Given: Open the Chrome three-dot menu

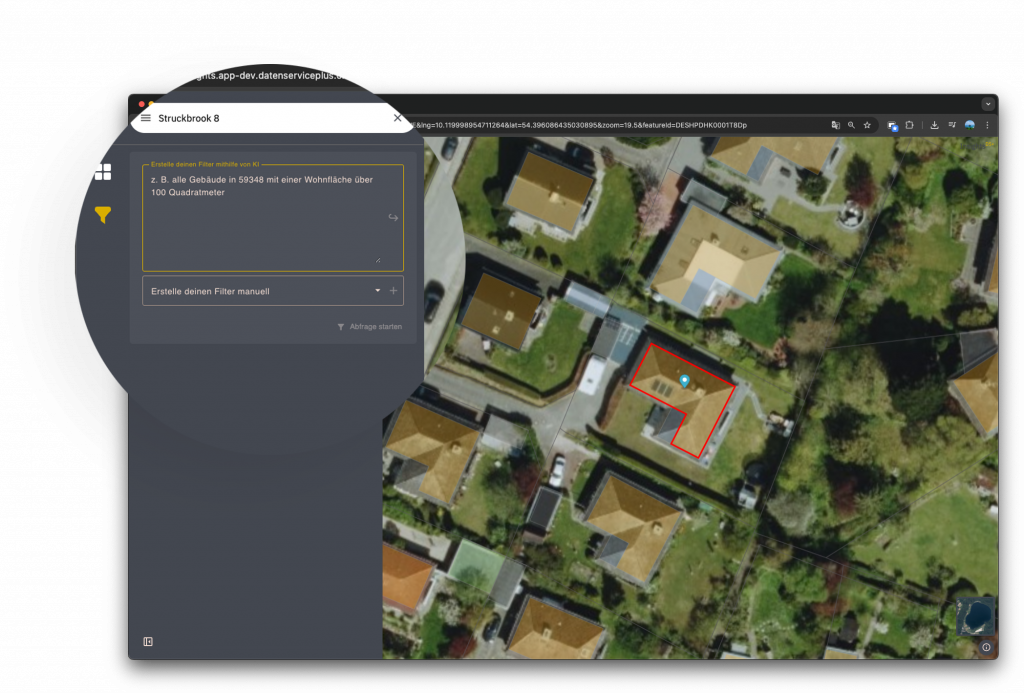Looking at the screenshot, I should point(987,125).
